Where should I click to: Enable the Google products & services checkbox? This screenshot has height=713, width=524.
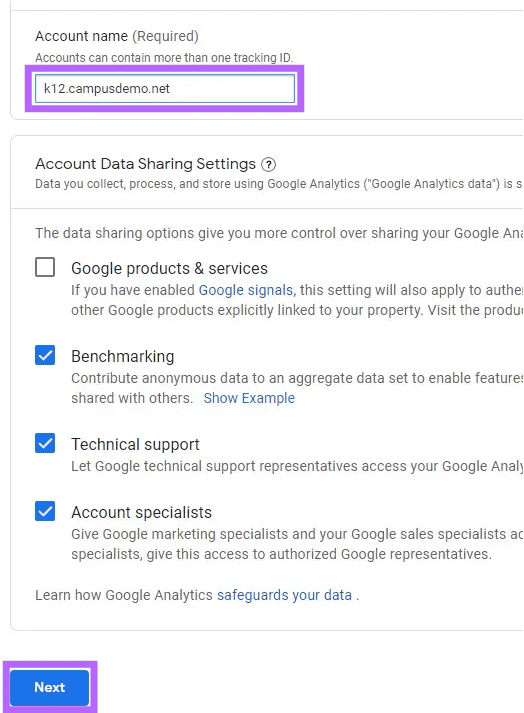click(45, 267)
